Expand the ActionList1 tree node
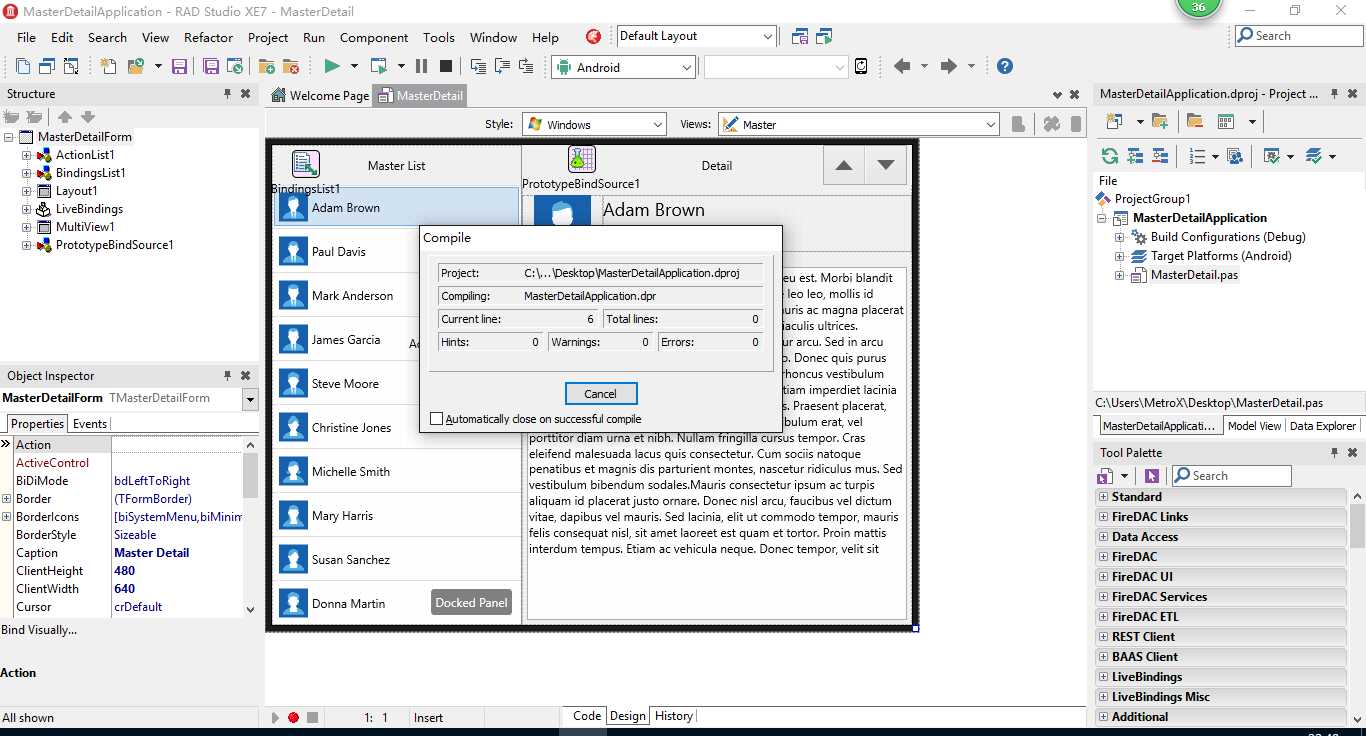Screen dimensions: 1366x736 pos(27,155)
